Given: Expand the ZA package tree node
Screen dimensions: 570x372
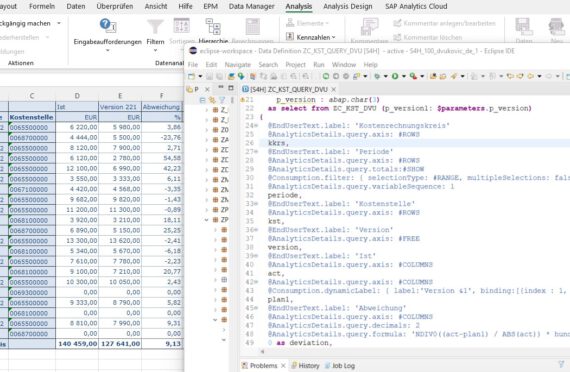Looking at the screenshot, I should tap(207, 140).
